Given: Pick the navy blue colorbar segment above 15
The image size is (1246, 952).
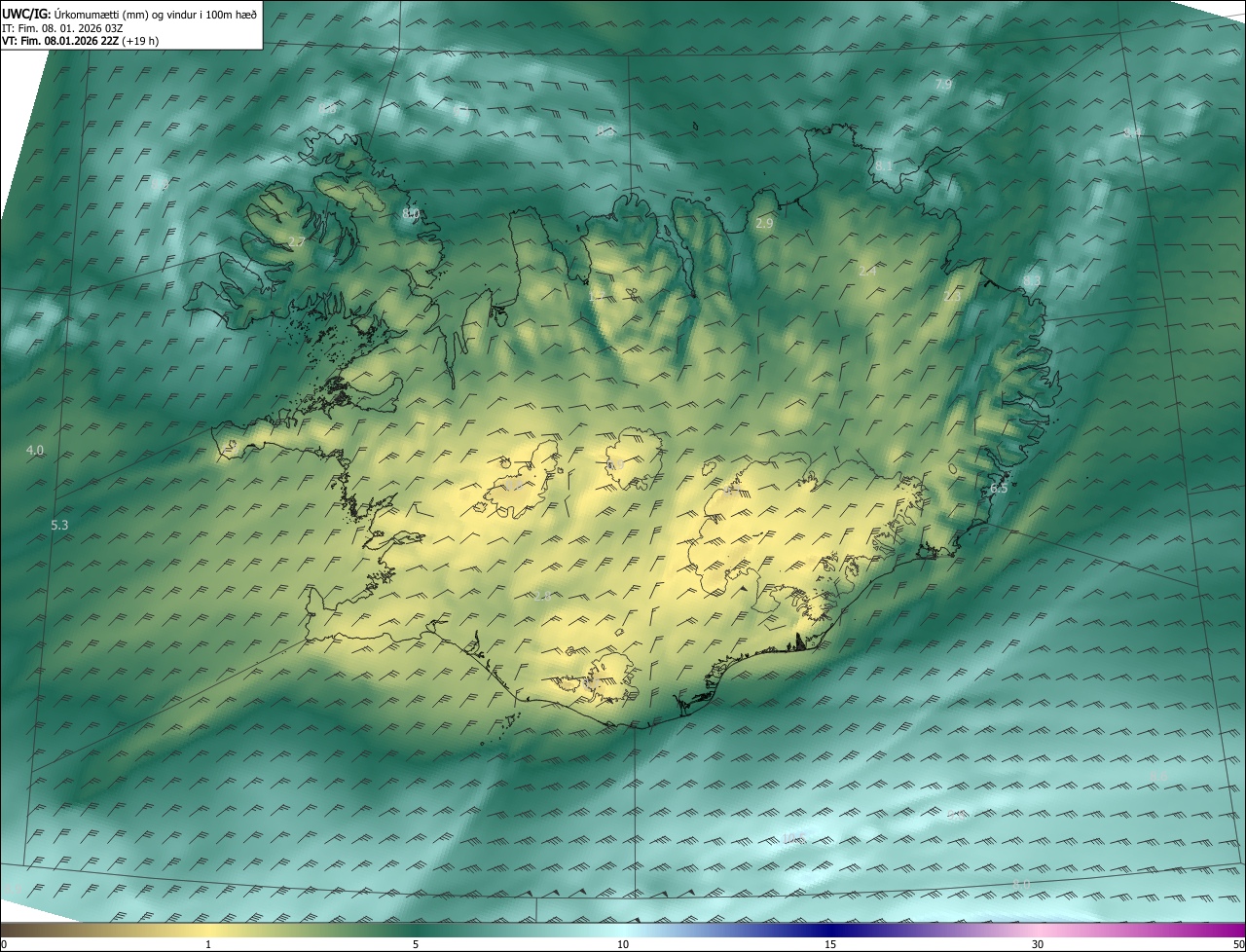Looking at the screenshot, I should pos(830,930).
